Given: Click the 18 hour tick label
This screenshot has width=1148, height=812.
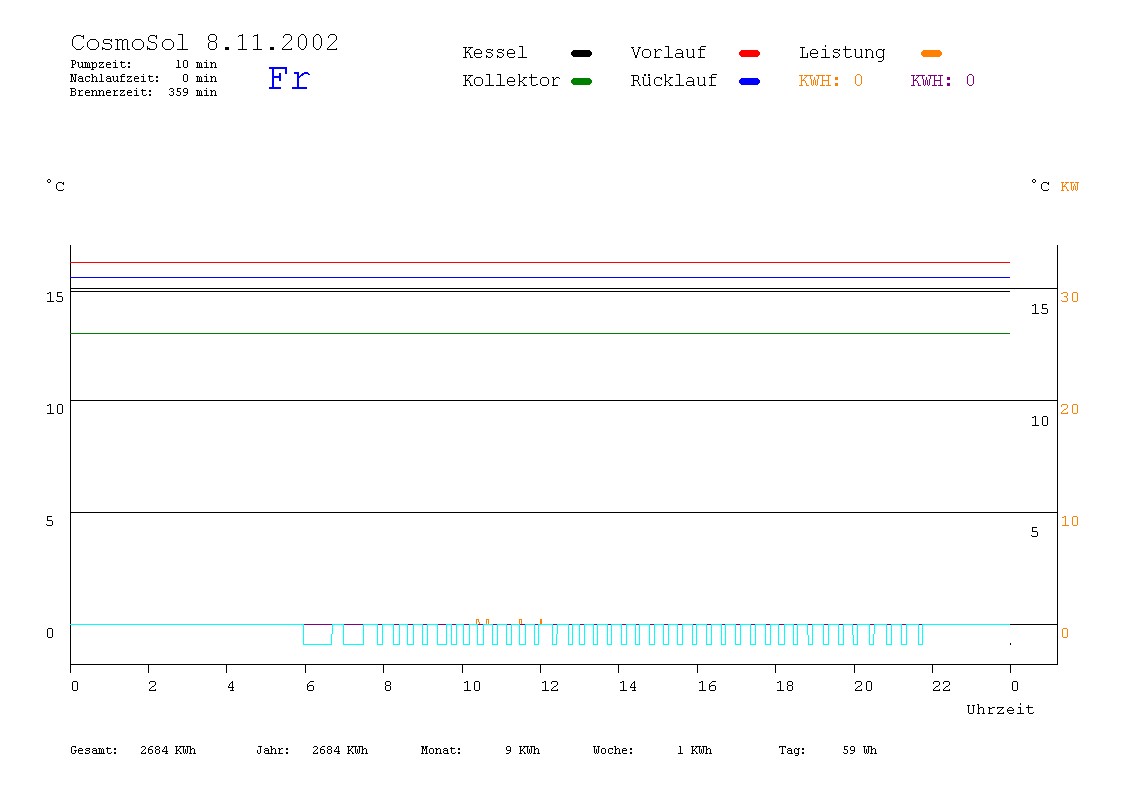Looking at the screenshot, I should pos(785,686).
